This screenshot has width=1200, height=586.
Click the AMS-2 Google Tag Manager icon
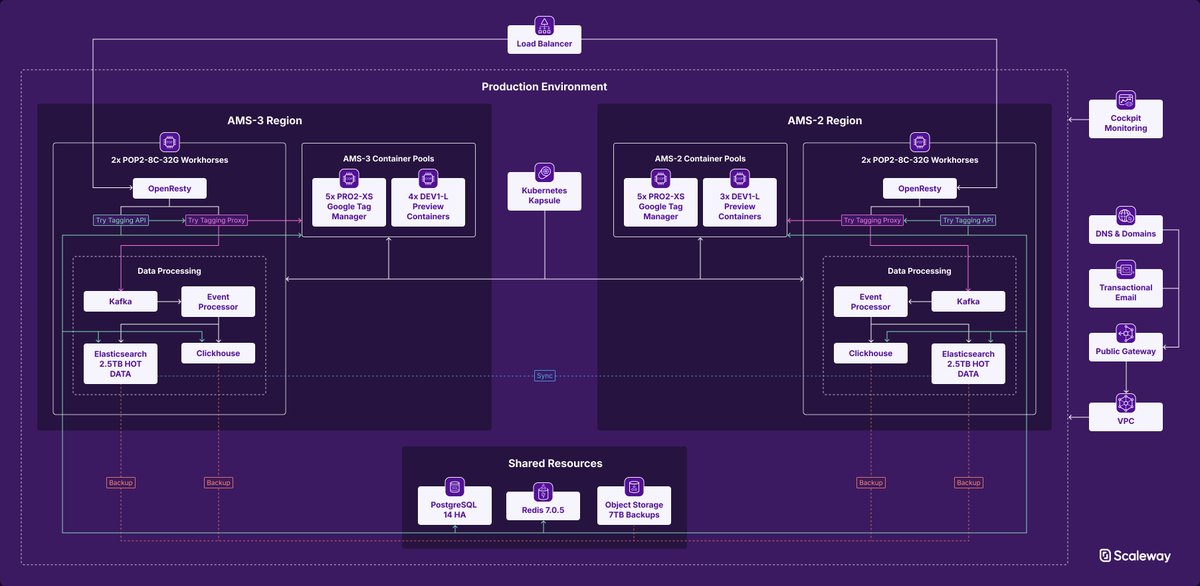coord(661,179)
